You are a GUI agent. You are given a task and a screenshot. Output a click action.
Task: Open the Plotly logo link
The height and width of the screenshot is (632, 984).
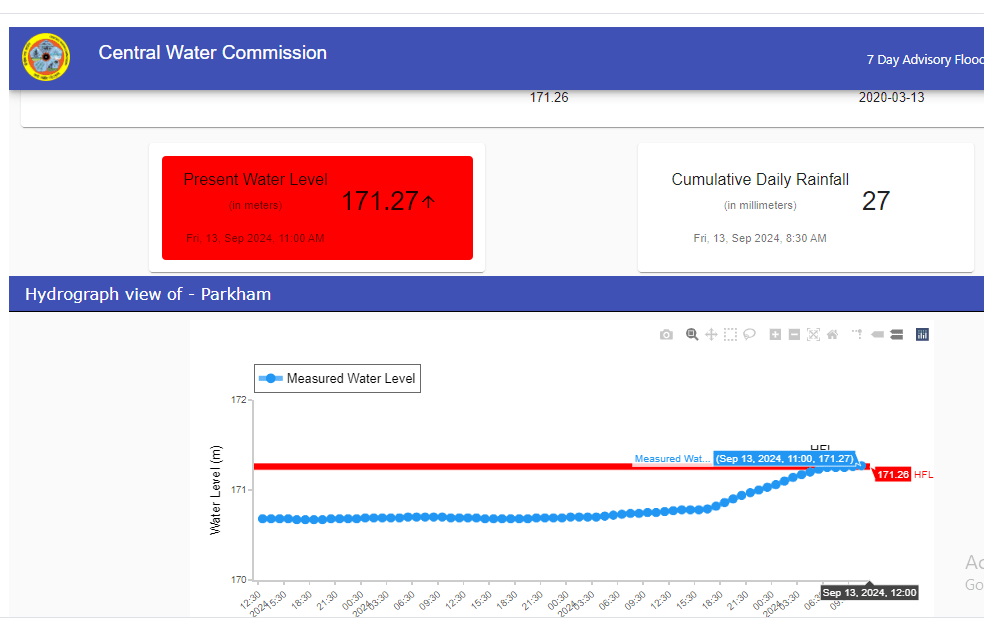(x=922, y=335)
